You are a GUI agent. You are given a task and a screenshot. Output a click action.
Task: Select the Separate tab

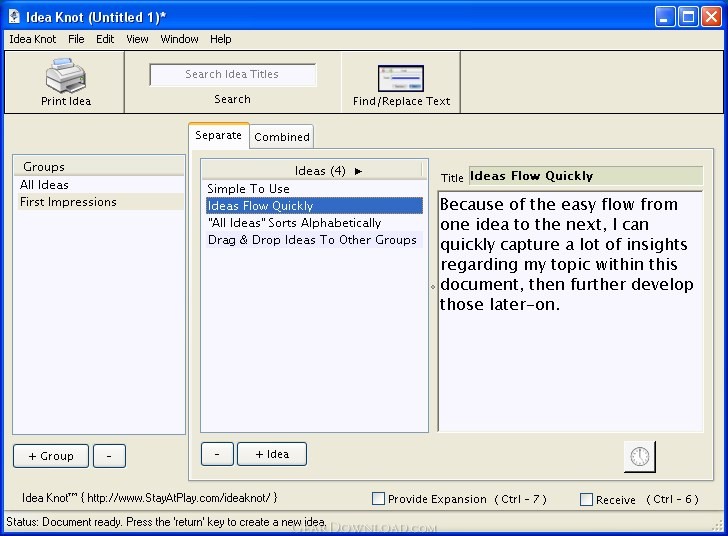[x=218, y=135]
